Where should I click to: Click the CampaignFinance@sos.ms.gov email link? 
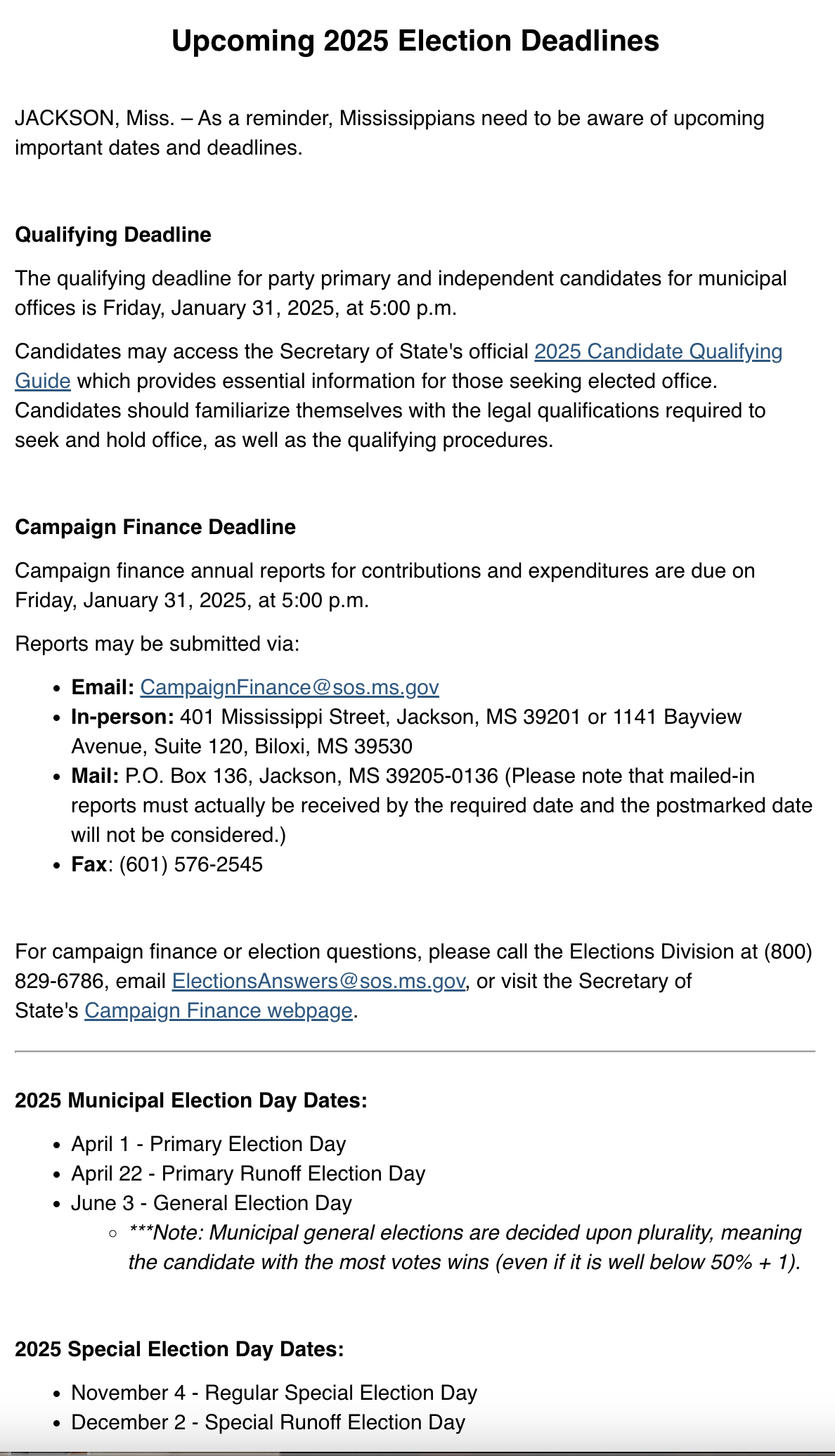point(290,687)
